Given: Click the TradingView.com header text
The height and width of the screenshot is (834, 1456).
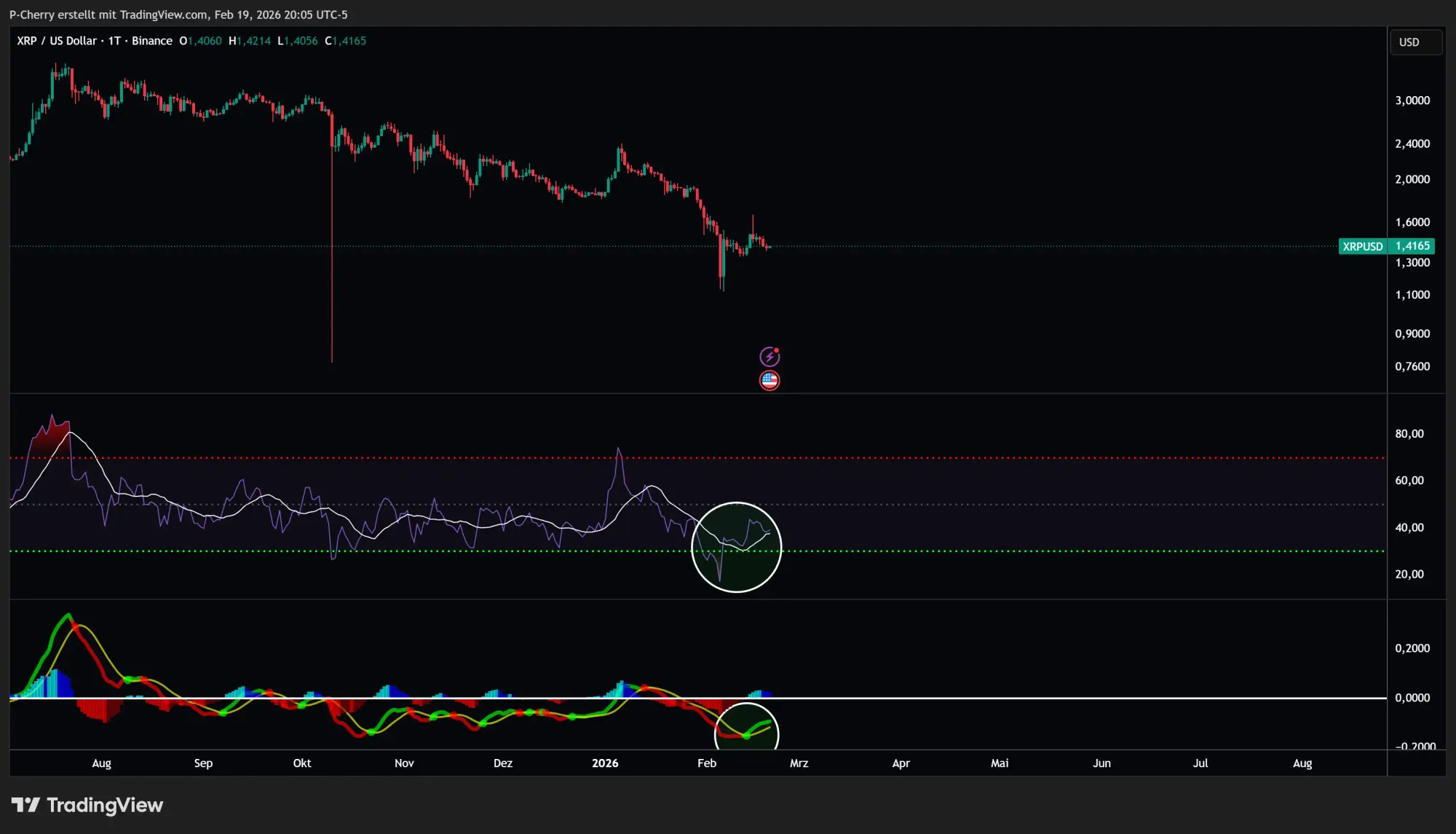Looking at the screenshot, I should coord(163,15).
